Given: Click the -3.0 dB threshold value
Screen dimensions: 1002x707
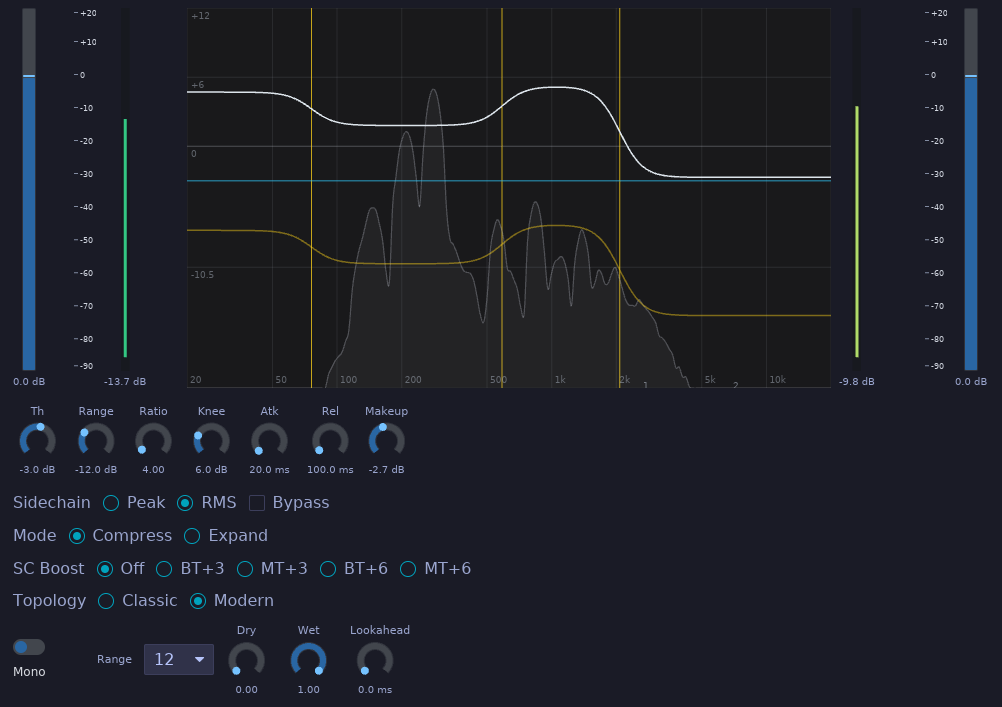Looking at the screenshot, I should 38,470.
